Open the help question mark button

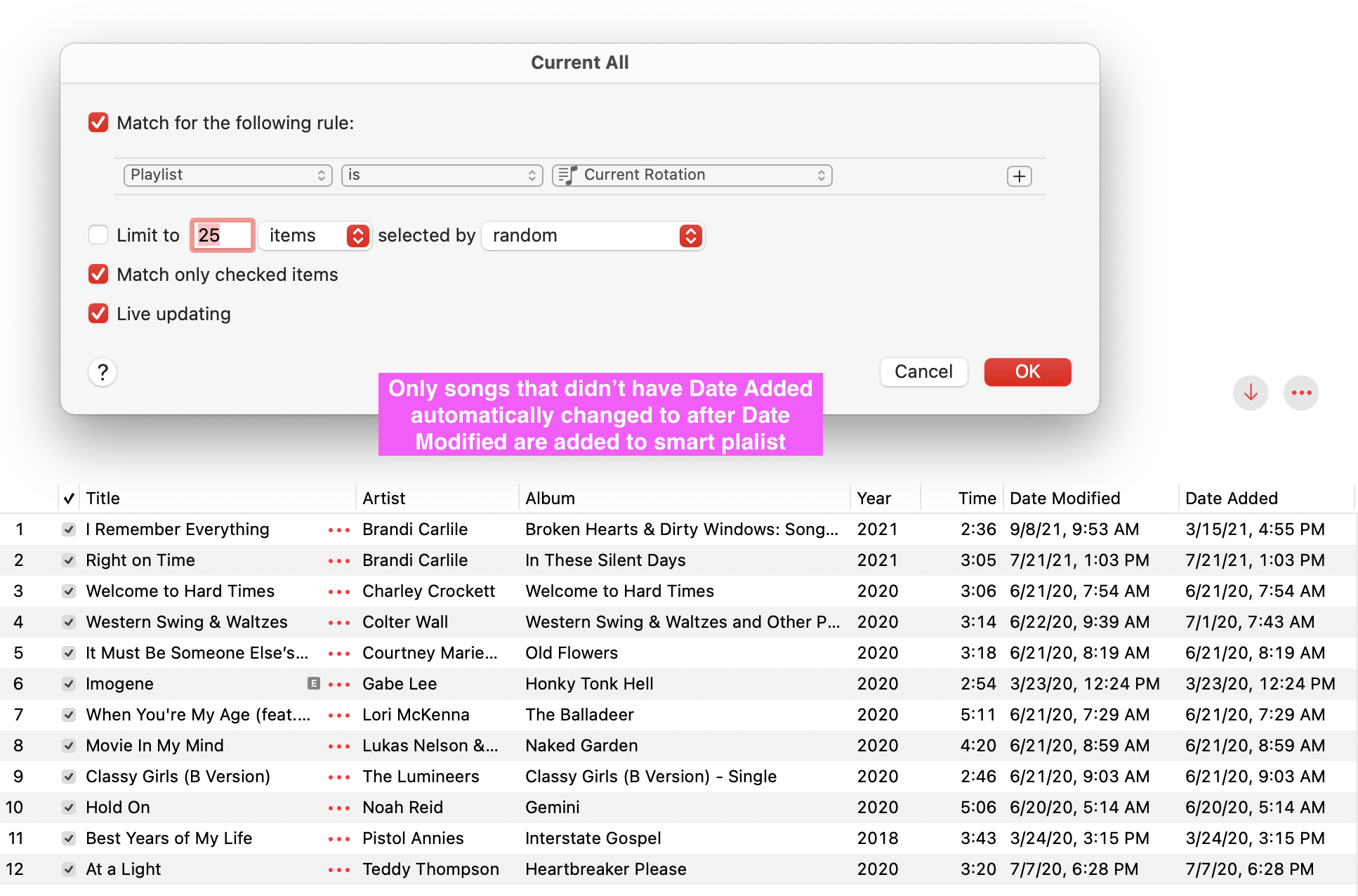pos(103,372)
